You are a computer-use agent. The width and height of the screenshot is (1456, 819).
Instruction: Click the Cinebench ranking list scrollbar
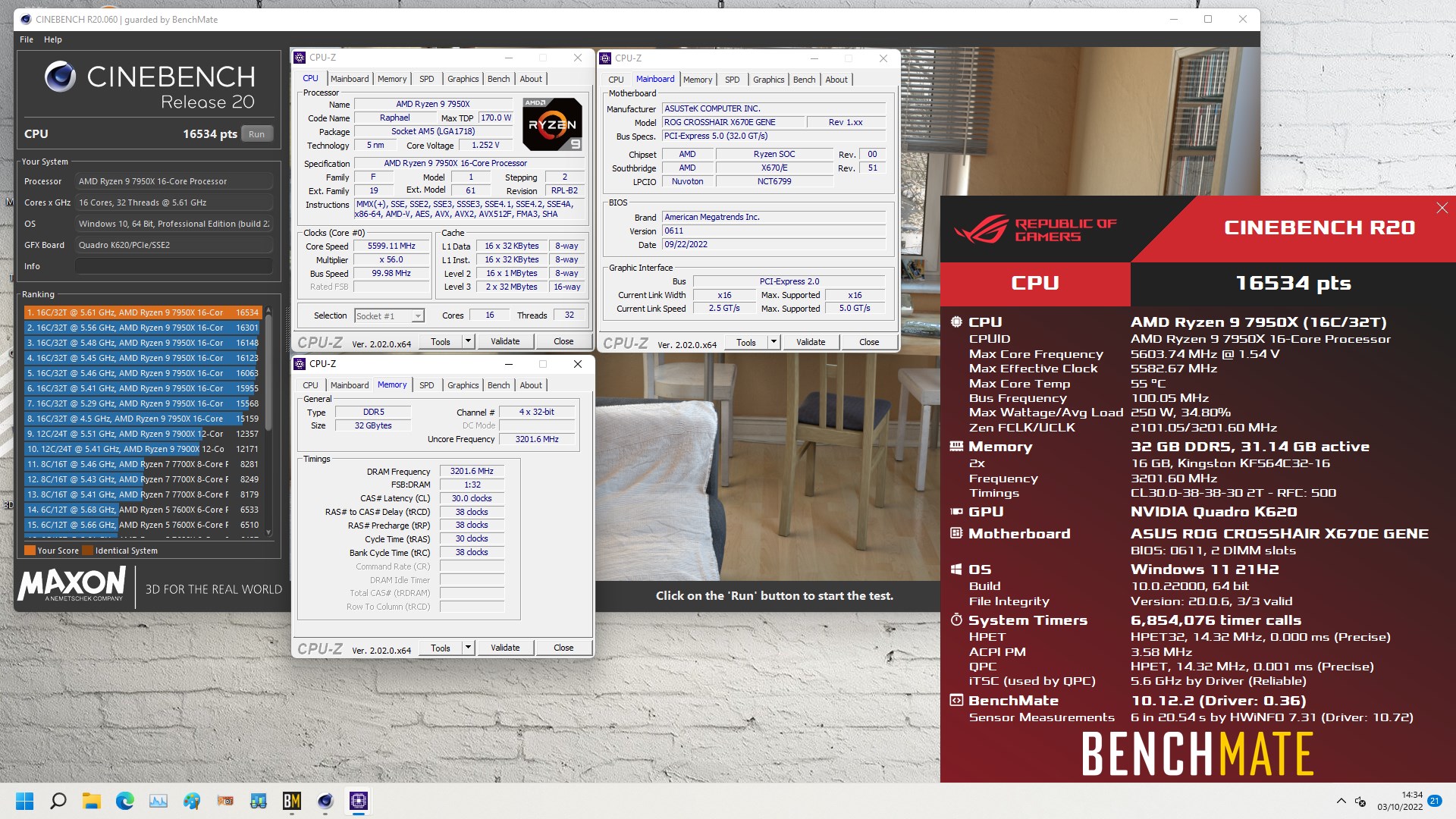(x=268, y=421)
